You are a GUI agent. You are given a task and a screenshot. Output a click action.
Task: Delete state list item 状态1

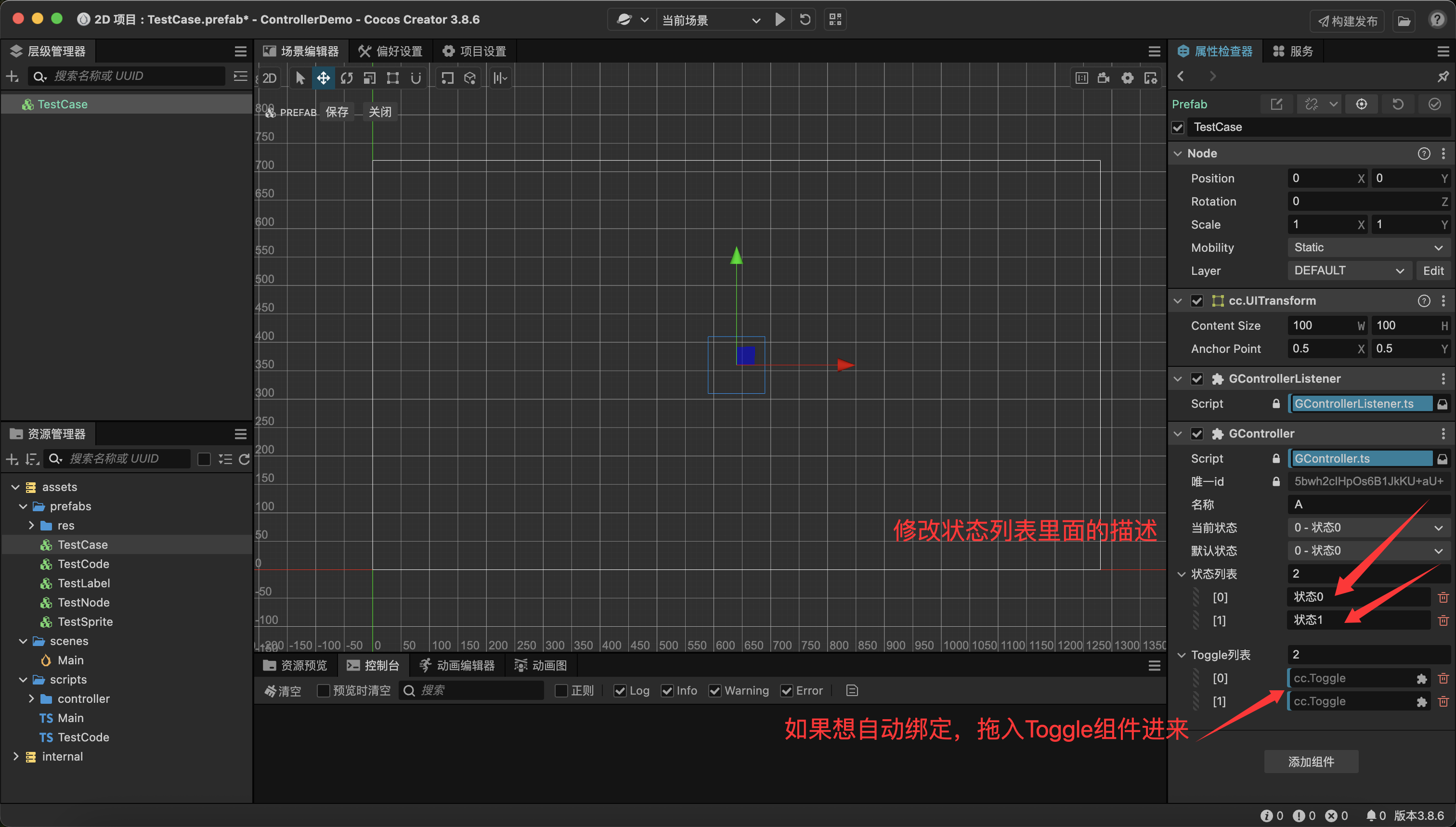pos(1443,620)
